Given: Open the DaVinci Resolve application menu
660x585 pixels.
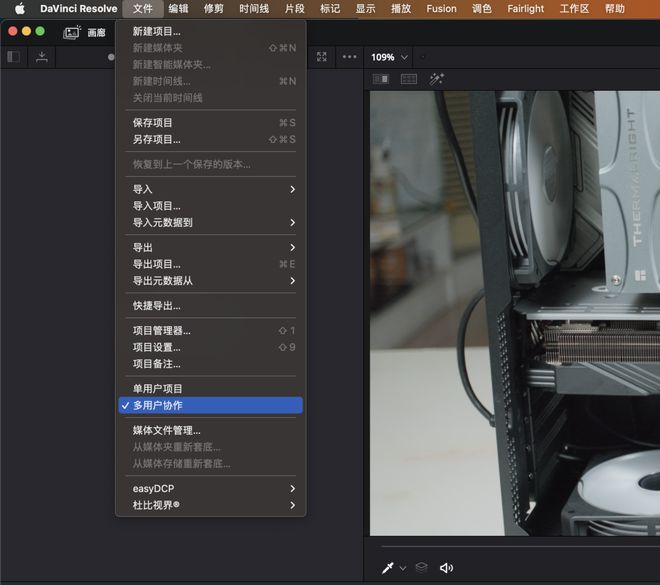Looking at the screenshot, I should point(78,8).
